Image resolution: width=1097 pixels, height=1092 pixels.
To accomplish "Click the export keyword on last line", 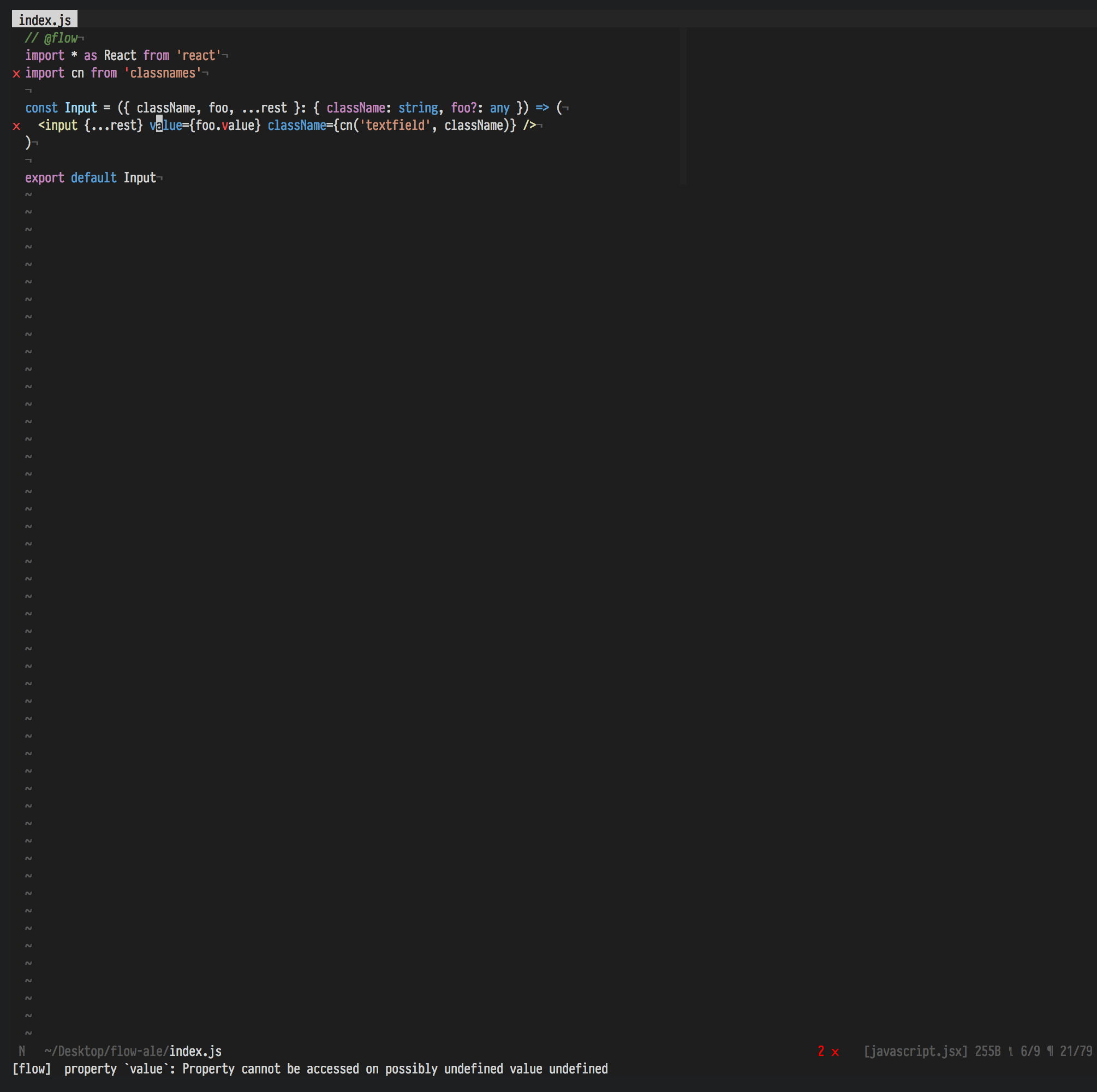I will pos(44,178).
